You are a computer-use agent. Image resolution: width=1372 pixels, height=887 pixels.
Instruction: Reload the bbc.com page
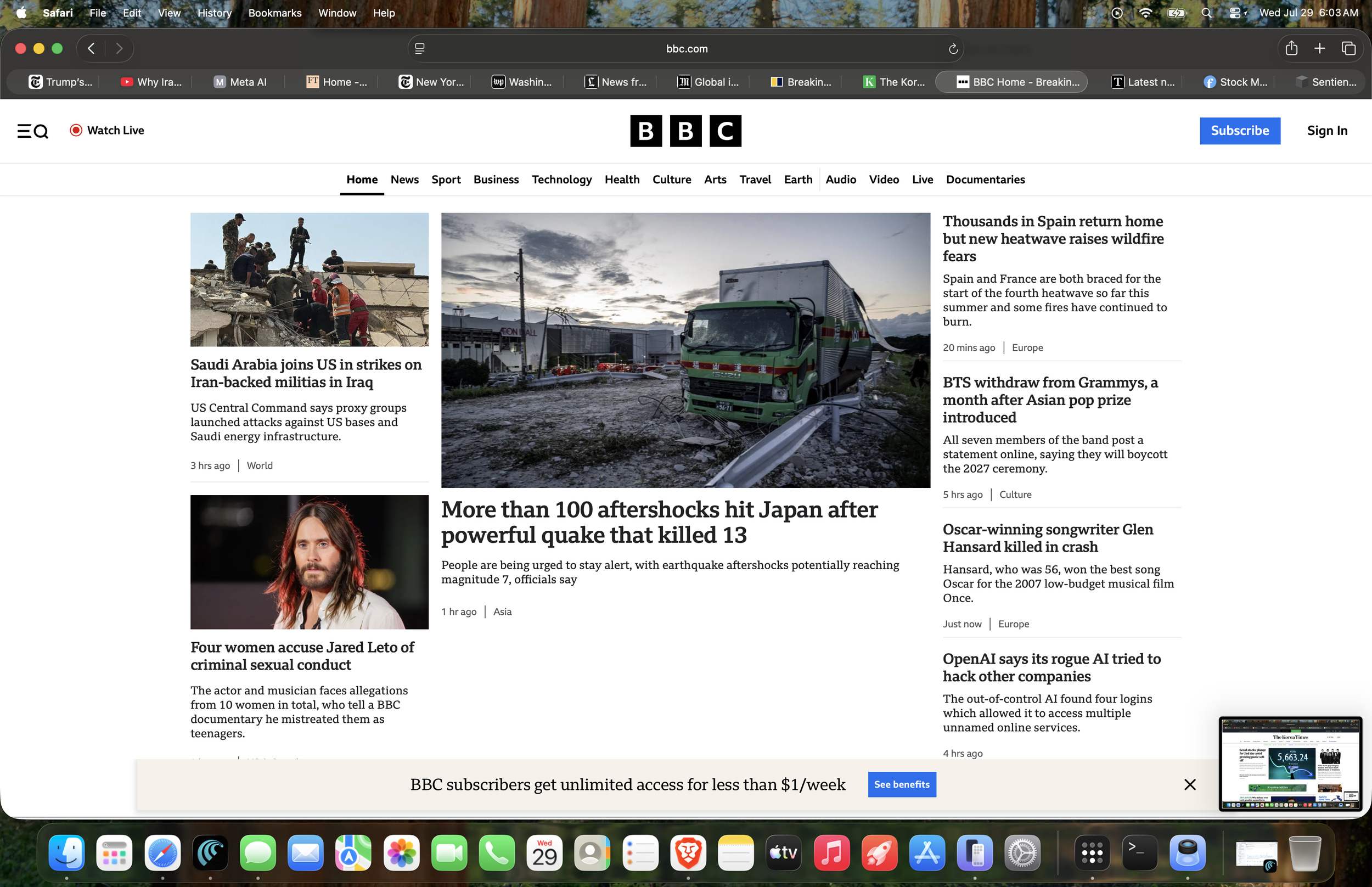[953, 49]
